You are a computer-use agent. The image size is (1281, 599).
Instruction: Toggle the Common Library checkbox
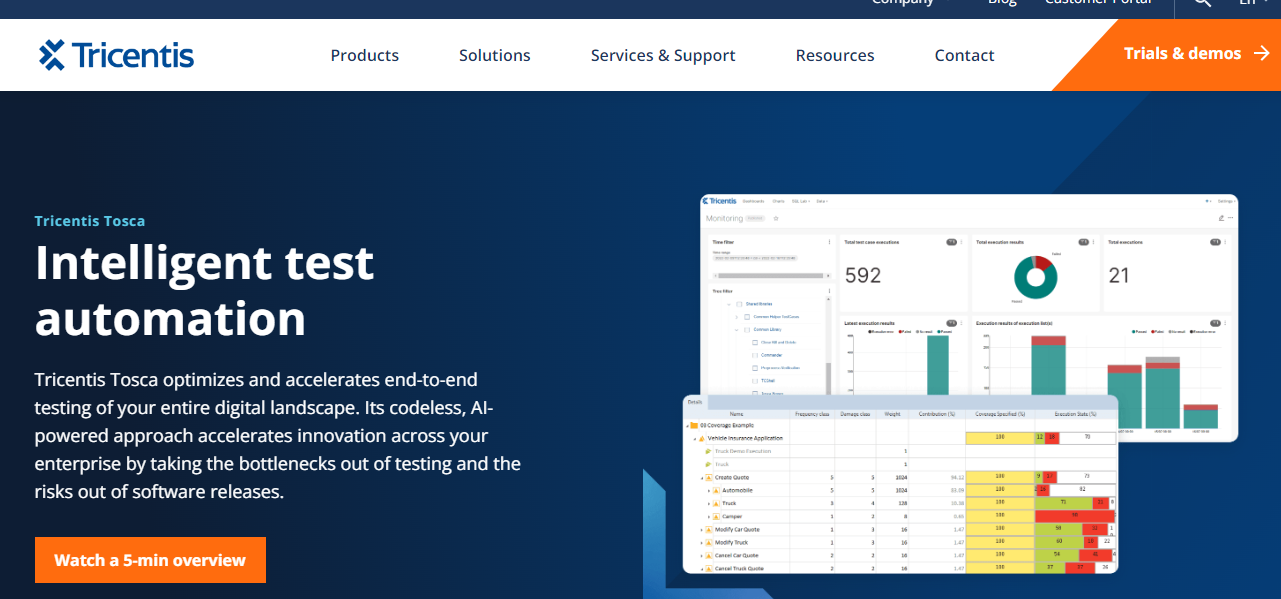747,329
